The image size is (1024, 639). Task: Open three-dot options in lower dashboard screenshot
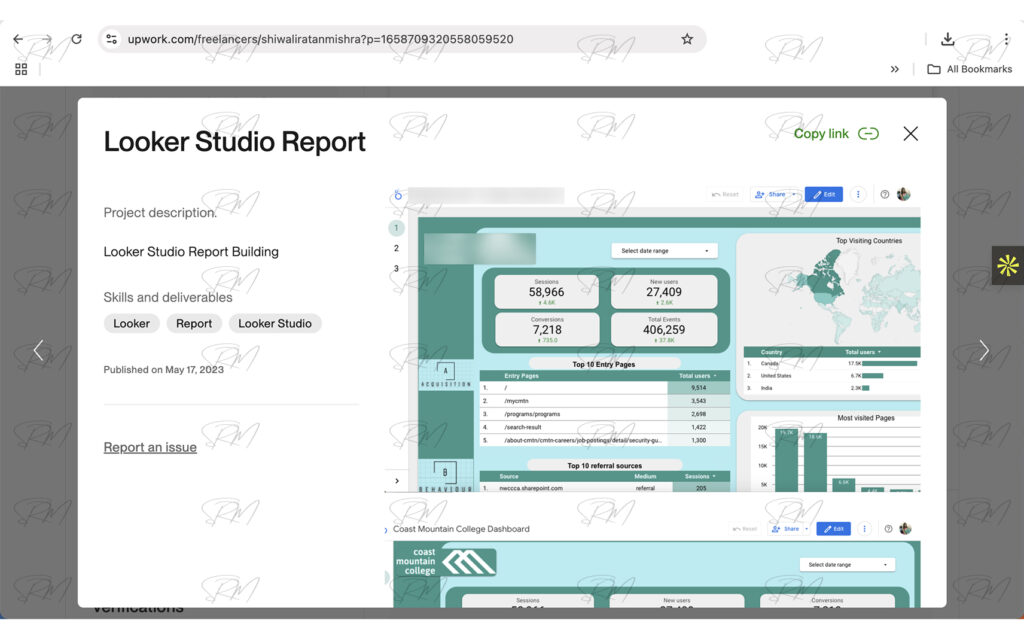(865, 529)
